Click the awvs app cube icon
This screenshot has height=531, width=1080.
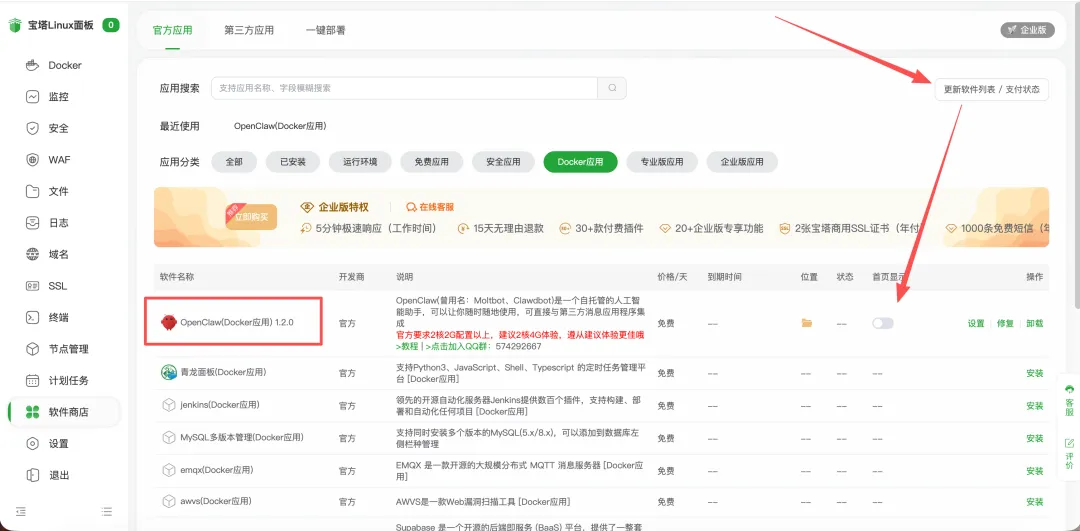[x=169, y=501]
